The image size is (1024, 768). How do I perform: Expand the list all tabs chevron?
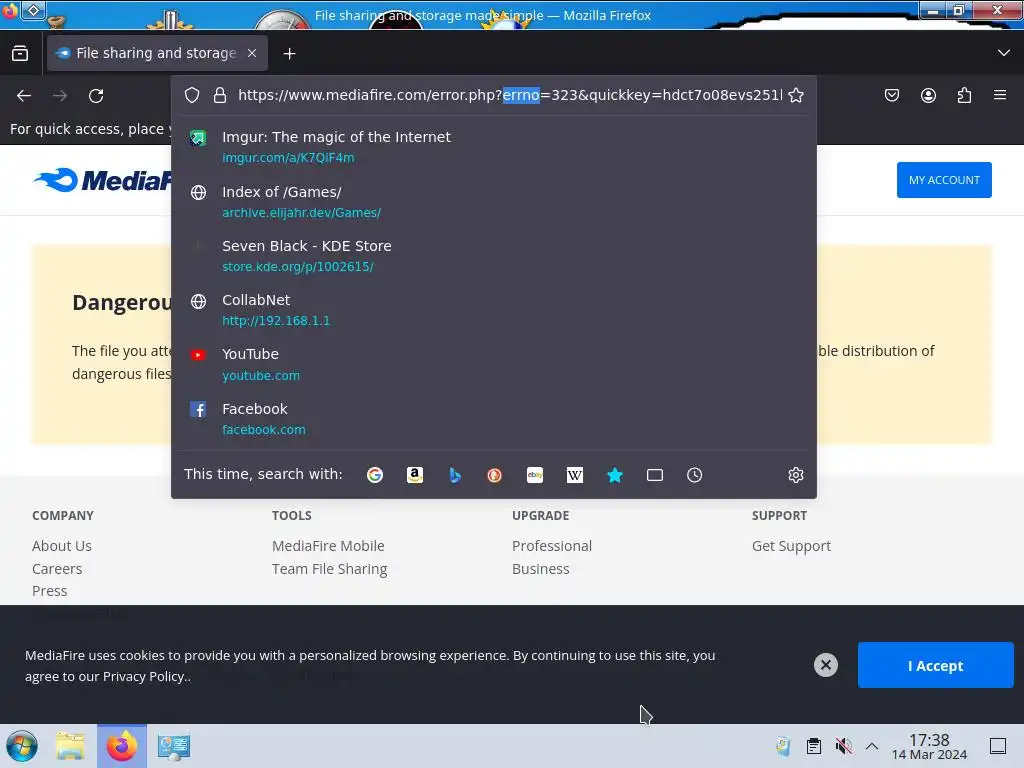(x=1004, y=53)
